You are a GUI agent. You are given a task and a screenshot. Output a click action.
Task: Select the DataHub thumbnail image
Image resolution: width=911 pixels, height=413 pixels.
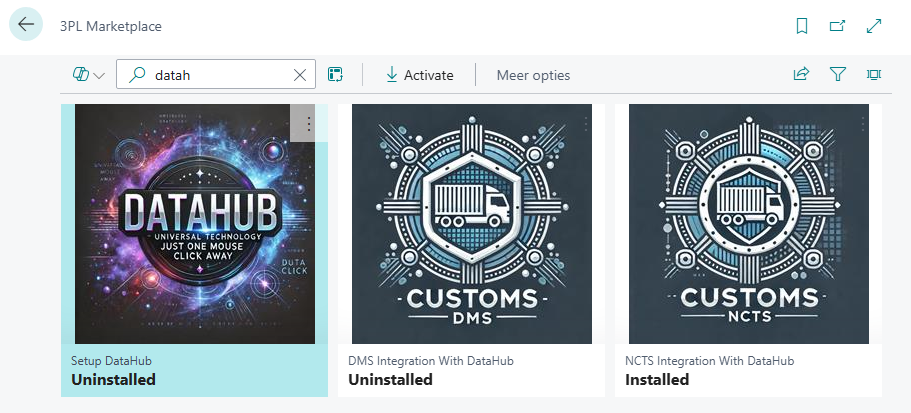(x=195, y=224)
